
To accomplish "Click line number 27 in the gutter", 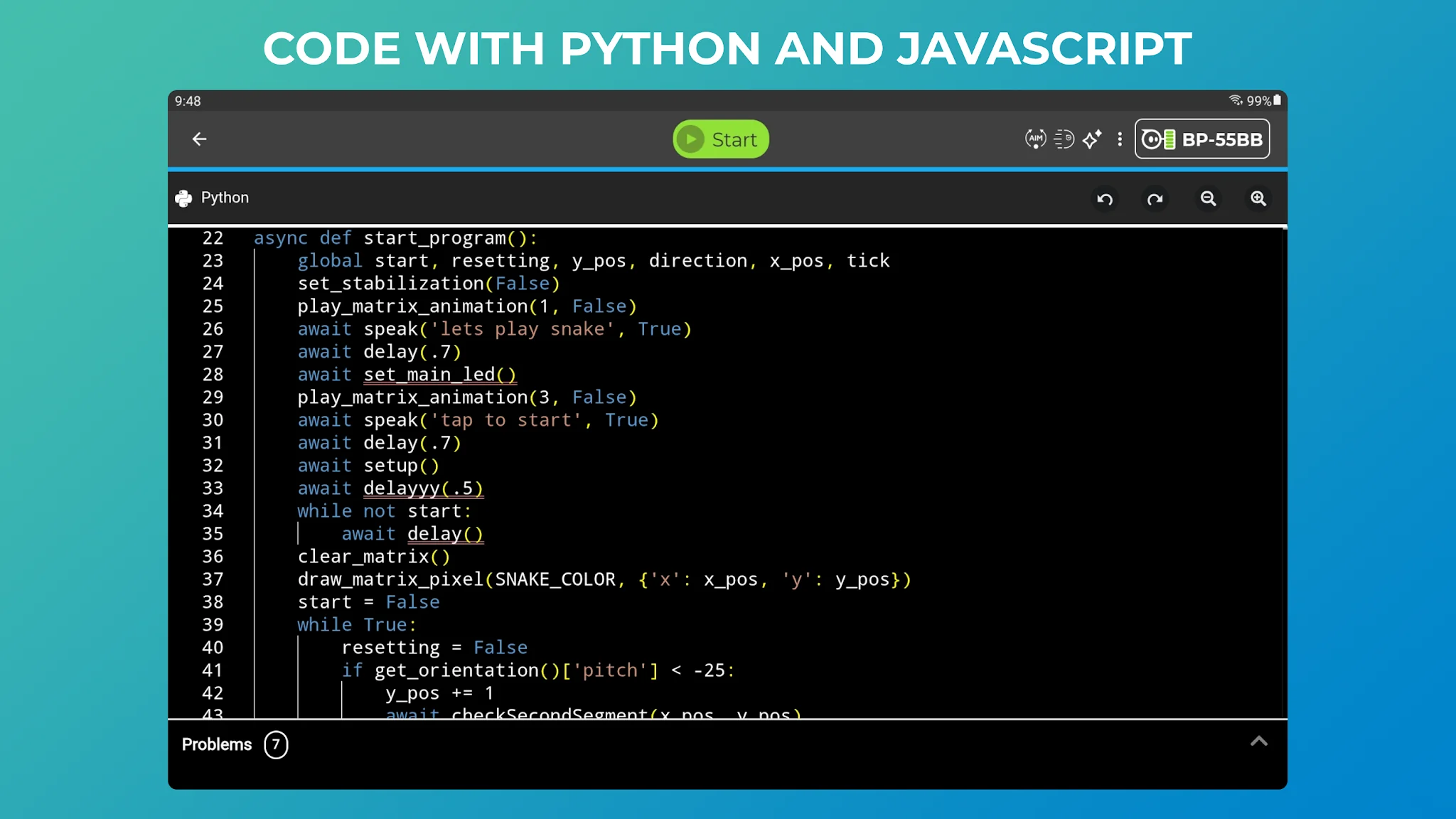I will [213, 352].
